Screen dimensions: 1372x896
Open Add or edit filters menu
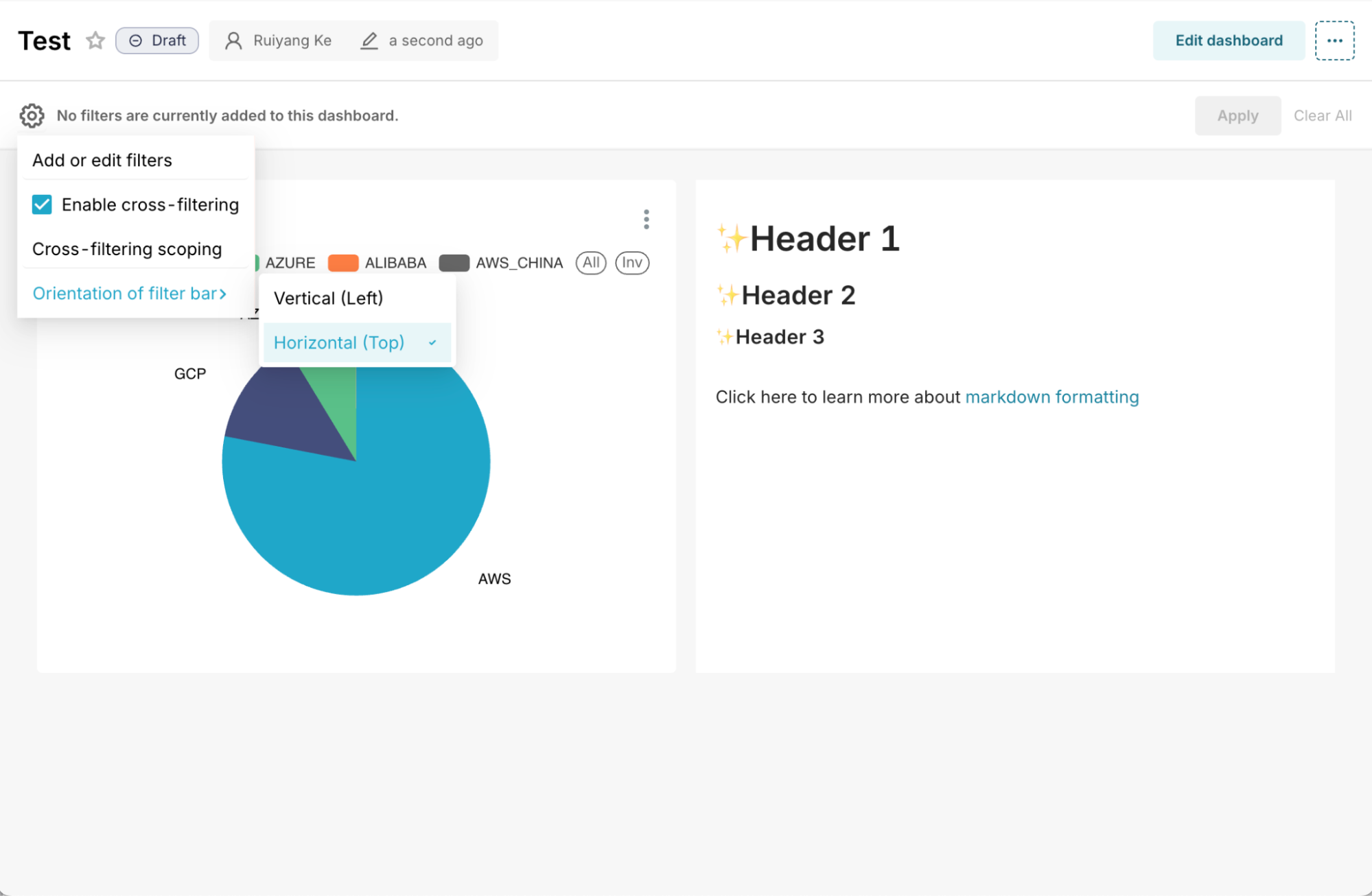pyautogui.click(x=103, y=159)
